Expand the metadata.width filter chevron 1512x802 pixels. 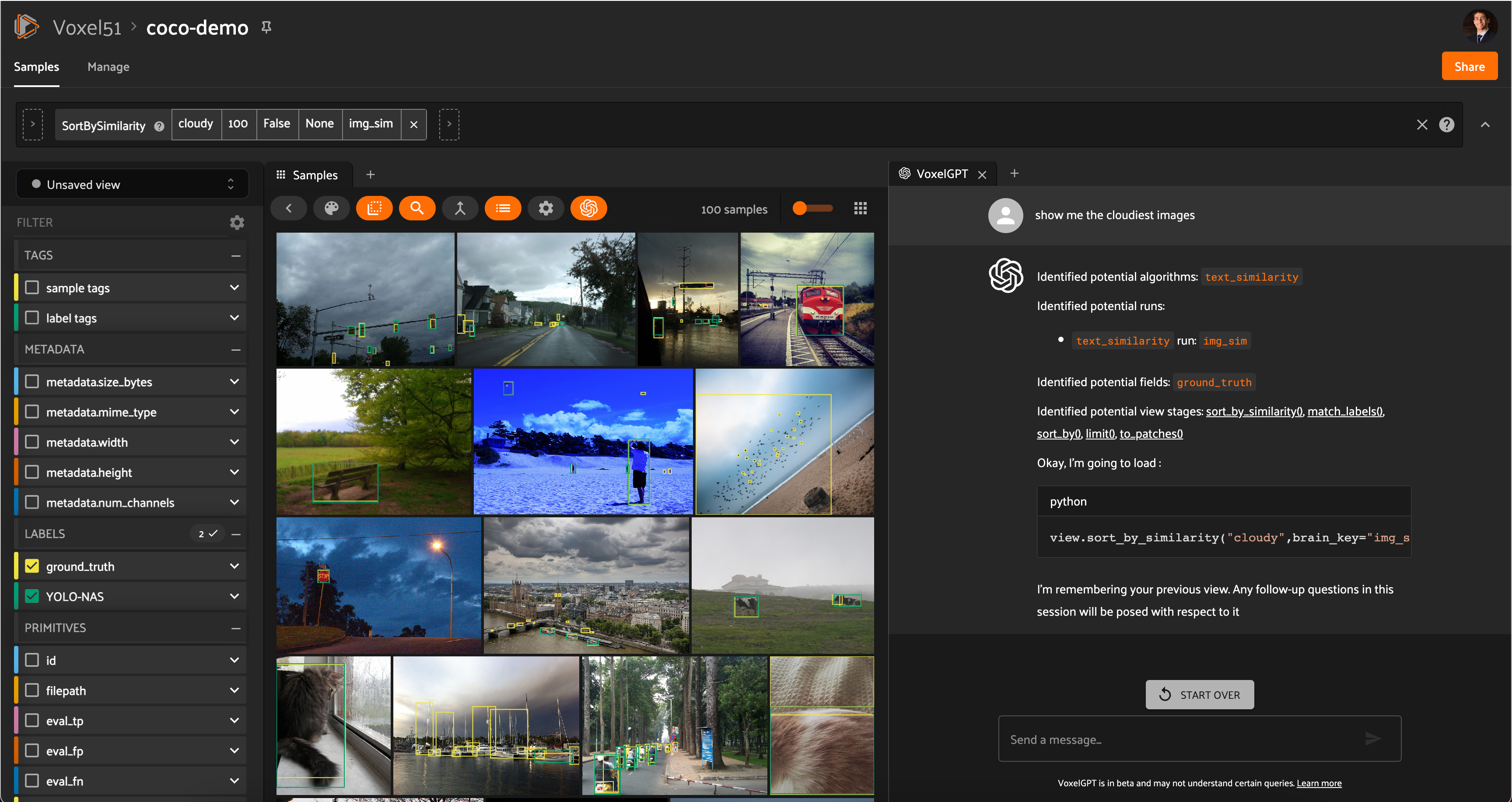coord(234,442)
